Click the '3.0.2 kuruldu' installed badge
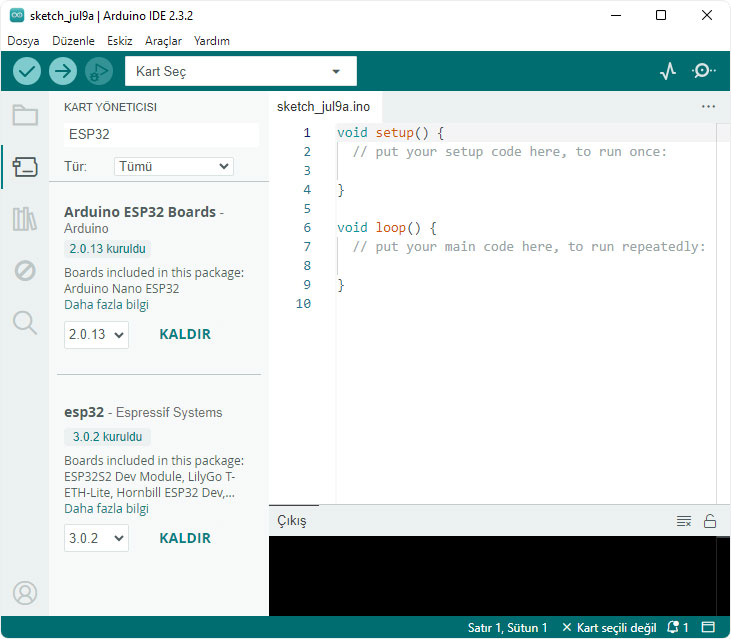Viewport: 731px width, 639px height. pyautogui.click(x=107, y=437)
